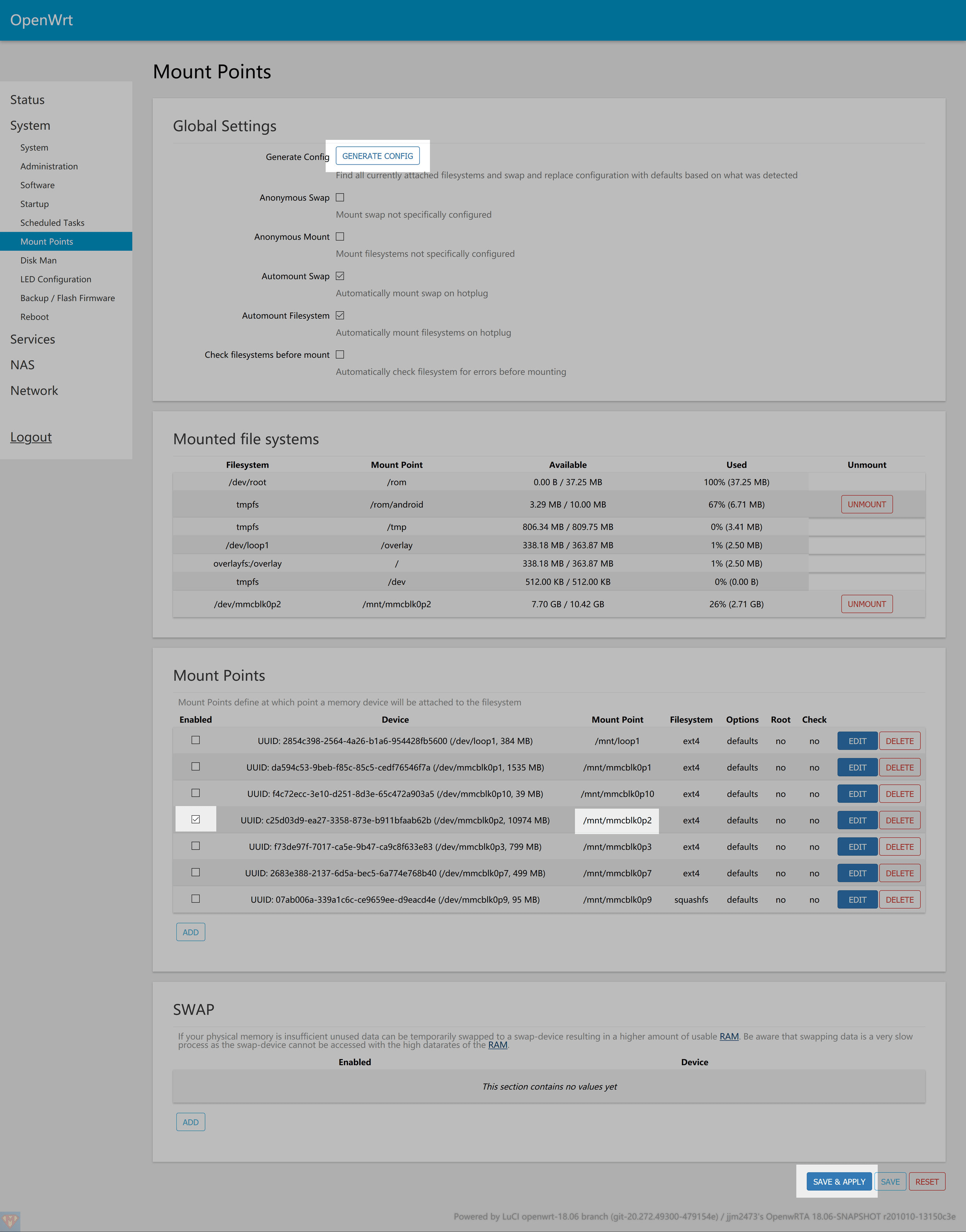The image size is (966, 1232).
Task: Open the Status menu section
Action: click(27, 100)
